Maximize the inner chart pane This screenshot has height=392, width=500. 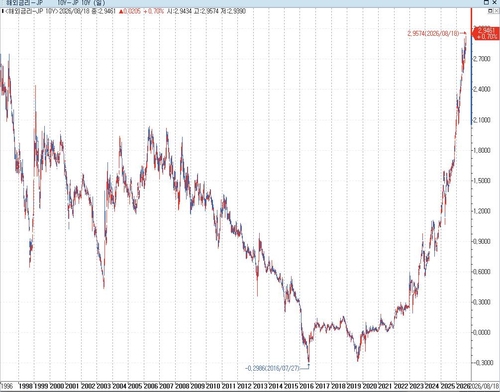490,11
